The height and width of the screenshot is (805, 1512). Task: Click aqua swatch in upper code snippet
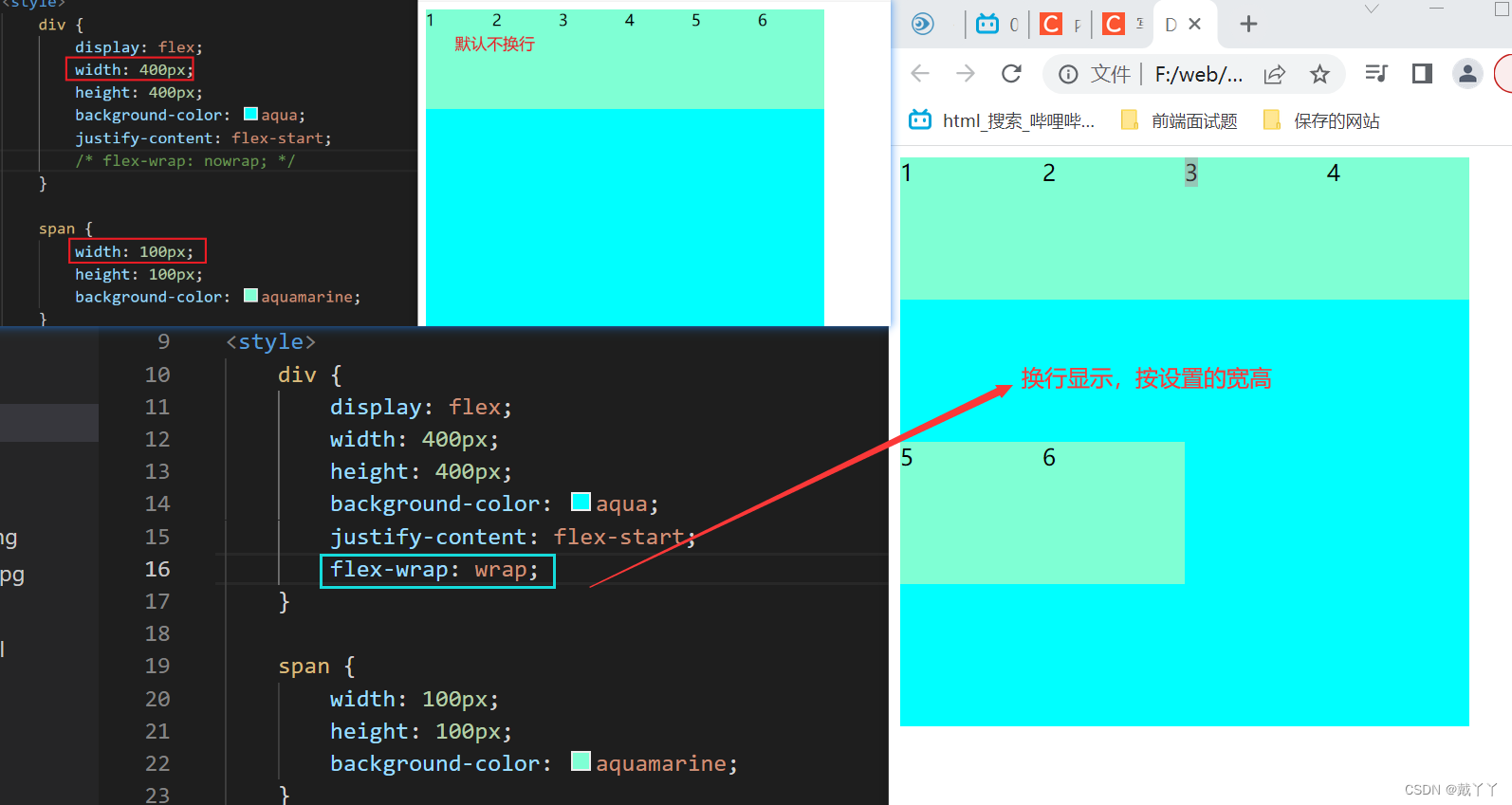pyautogui.click(x=250, y=114)
